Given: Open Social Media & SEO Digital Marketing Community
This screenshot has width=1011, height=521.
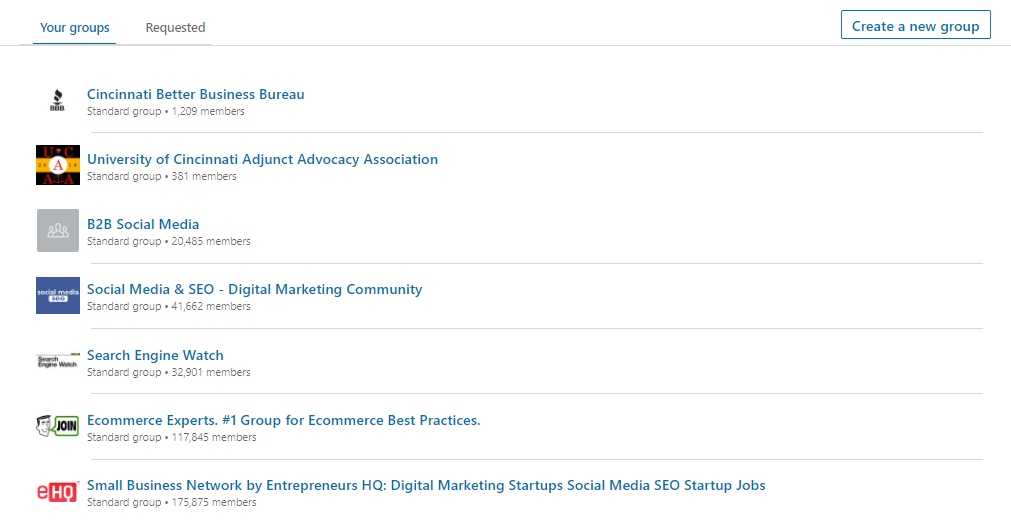Looking at the screenshot, I should [255, 290].
